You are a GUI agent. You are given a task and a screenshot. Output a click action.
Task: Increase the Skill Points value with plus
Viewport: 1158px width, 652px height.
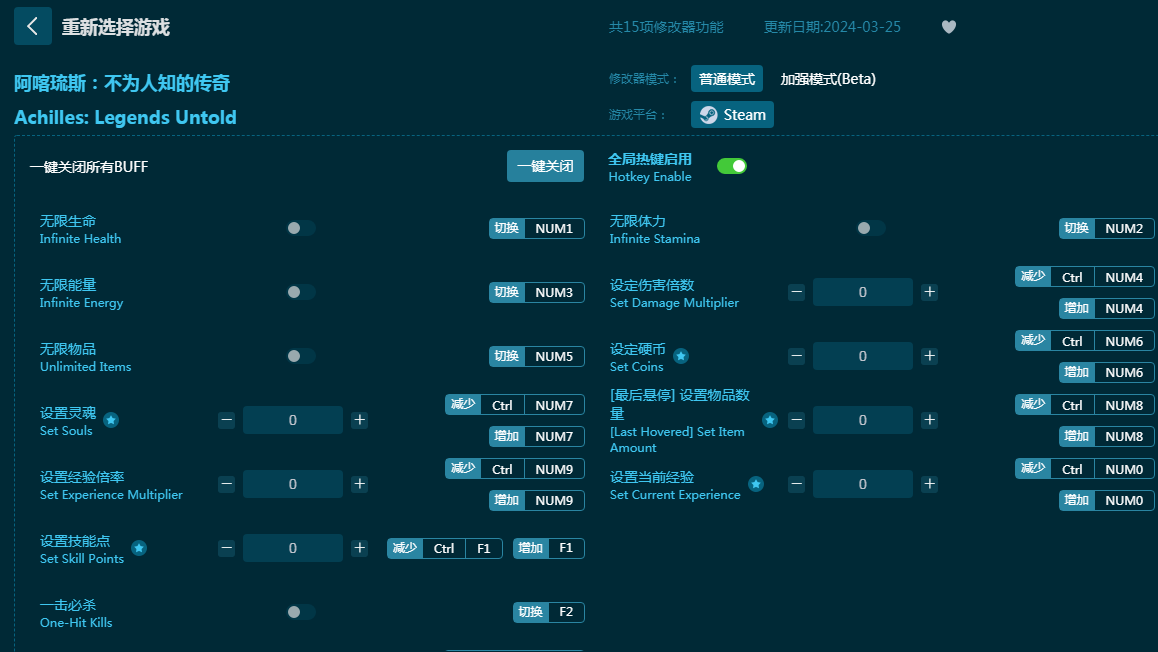coord(360,548)
